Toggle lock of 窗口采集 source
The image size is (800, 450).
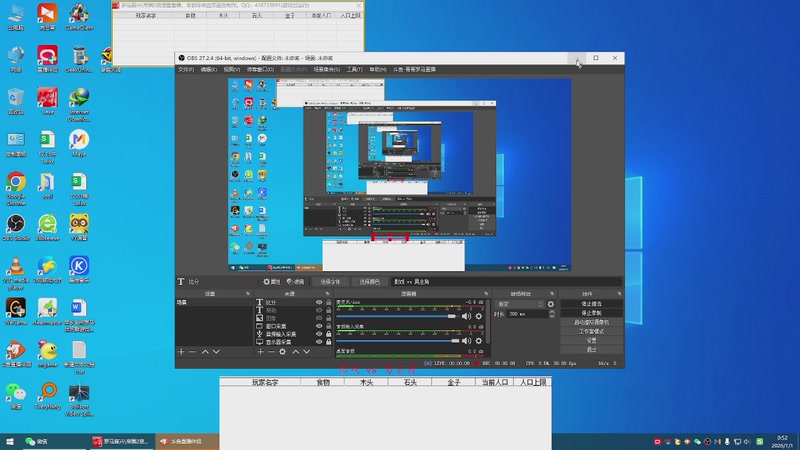(329, 326)
